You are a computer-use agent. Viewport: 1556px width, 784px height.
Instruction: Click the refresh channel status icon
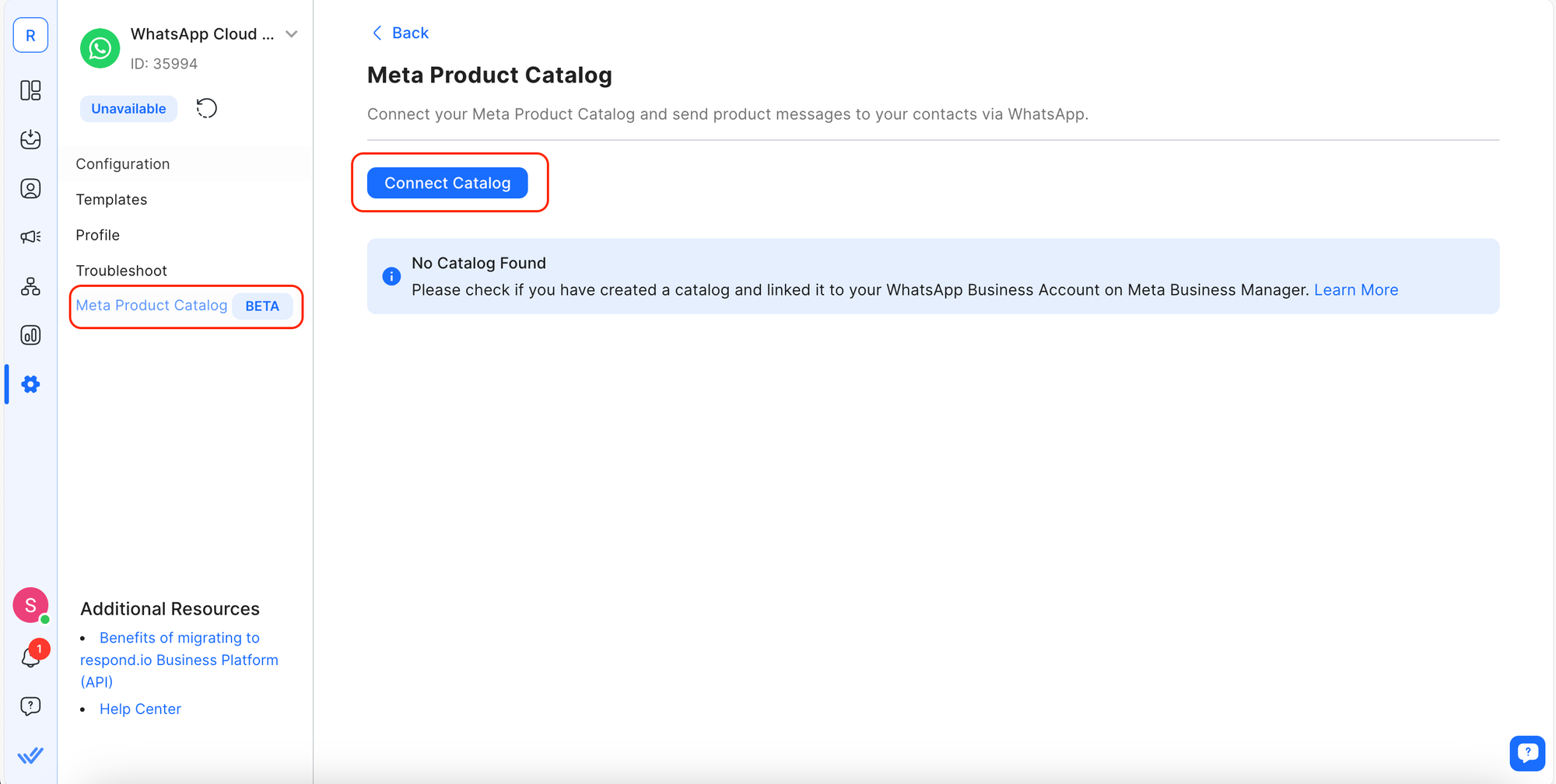pos(206,108)
